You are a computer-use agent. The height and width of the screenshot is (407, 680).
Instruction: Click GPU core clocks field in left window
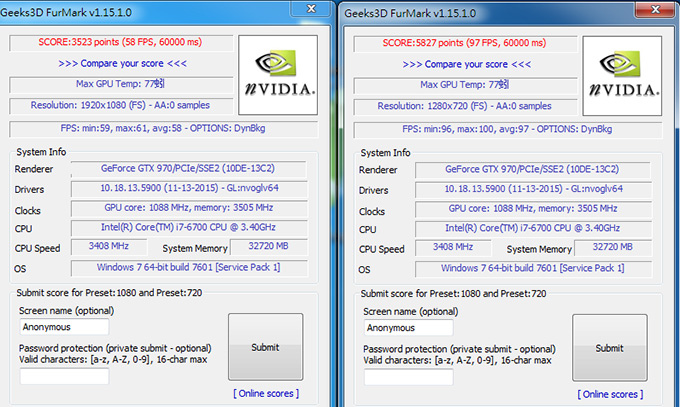pyautogui.click(x=189, y=208)
